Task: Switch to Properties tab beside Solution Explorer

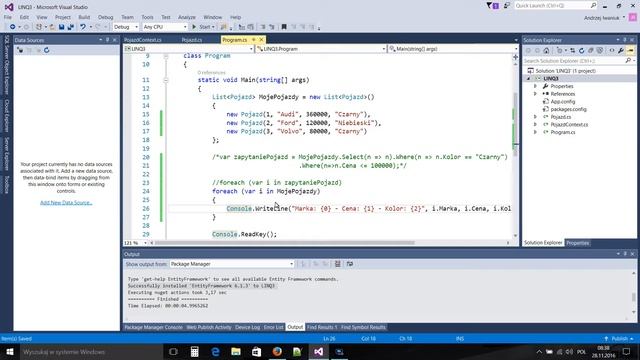Action: (x=578, y=243)
